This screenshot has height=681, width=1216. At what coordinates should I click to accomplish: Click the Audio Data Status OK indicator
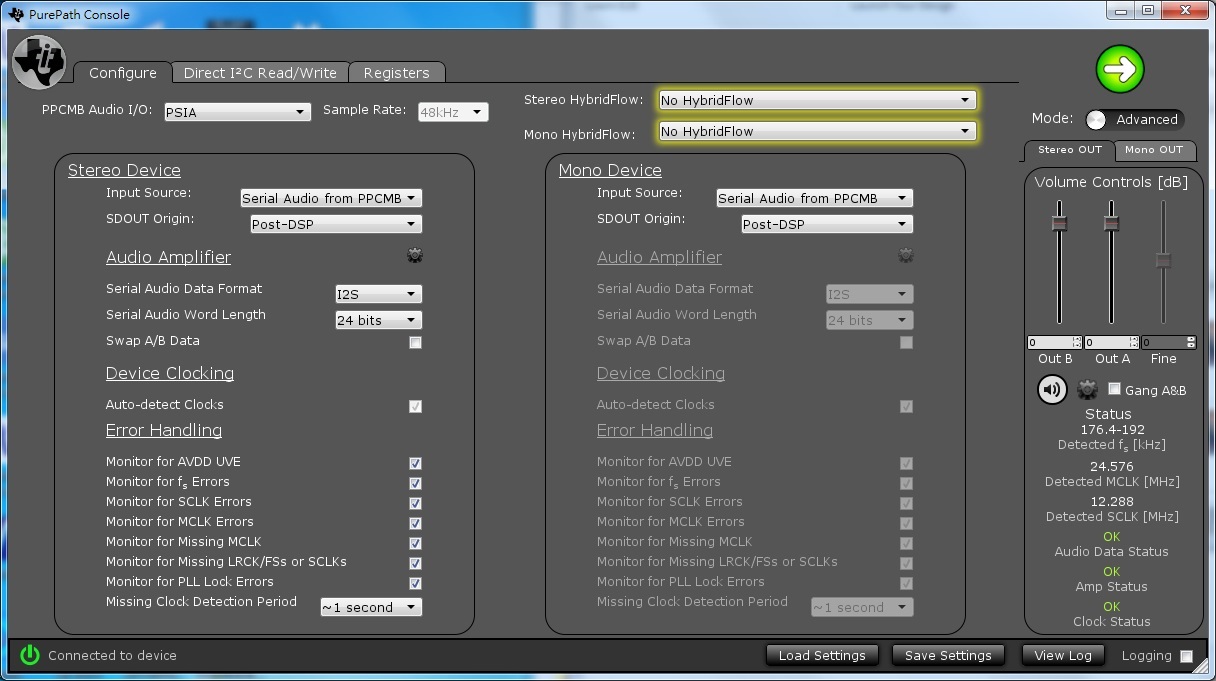[x=1111, y=536]
